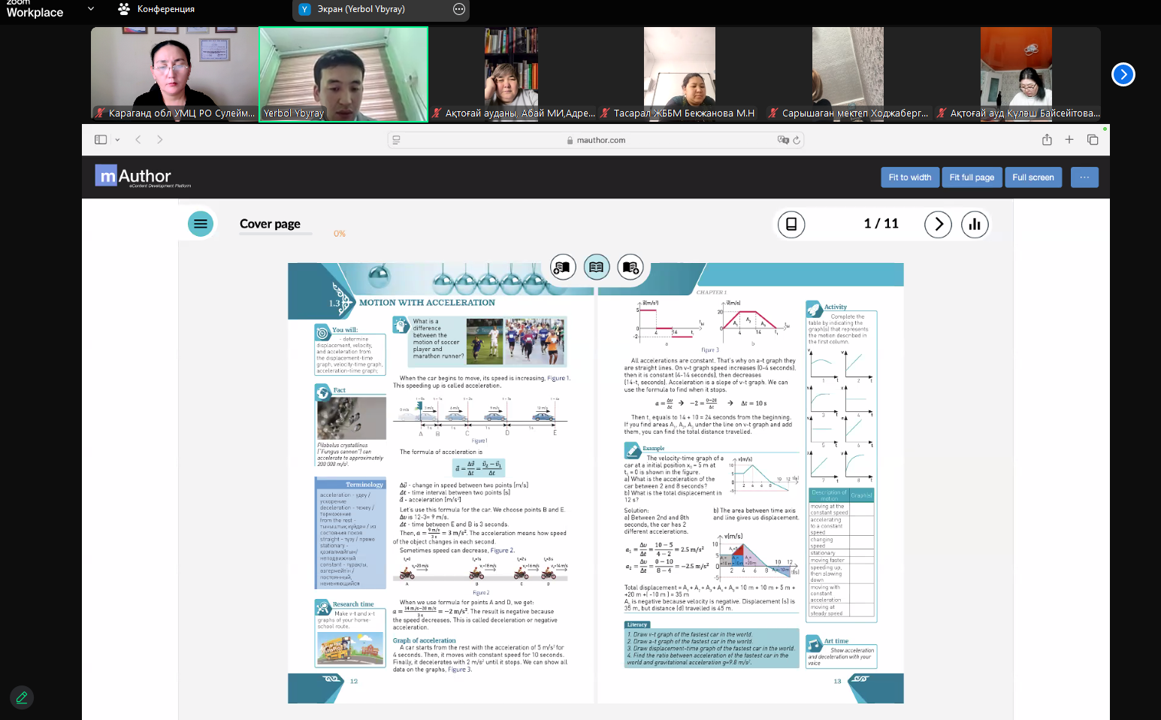The image size is (1161, 720).
Task: Click the Zoom annotation pencil icon
Action: click(x=21, y=697)
